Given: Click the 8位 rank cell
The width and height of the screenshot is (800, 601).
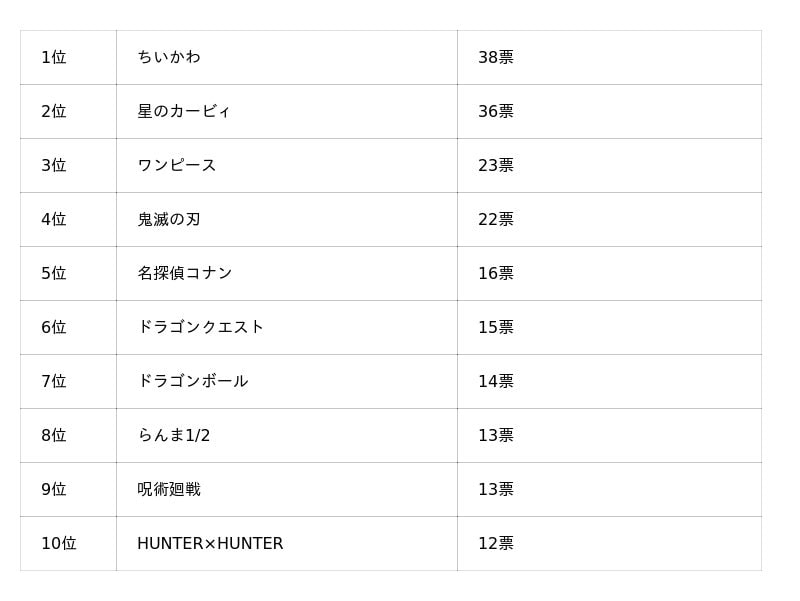Looking at the screenshot, I should pyautogui.click(x=54, y=436).
